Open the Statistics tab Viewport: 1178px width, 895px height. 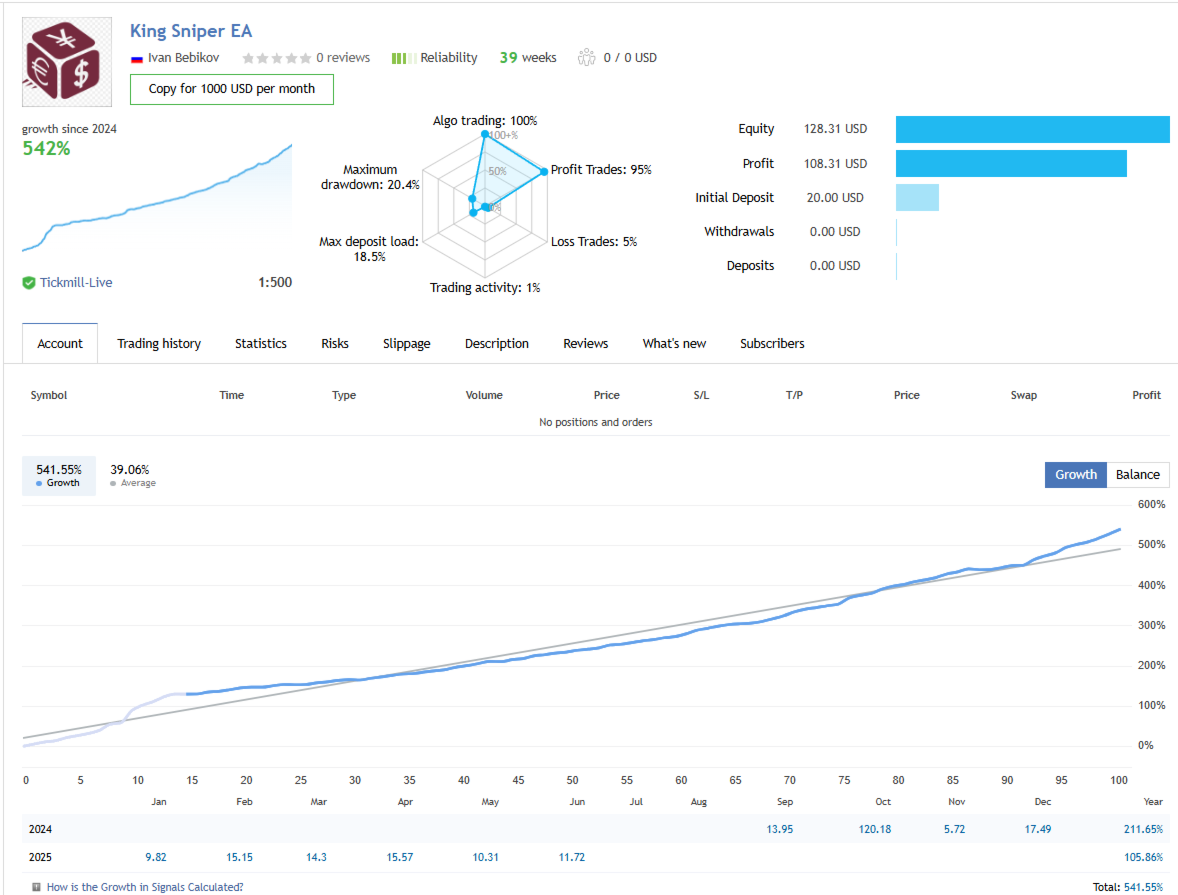261,344
